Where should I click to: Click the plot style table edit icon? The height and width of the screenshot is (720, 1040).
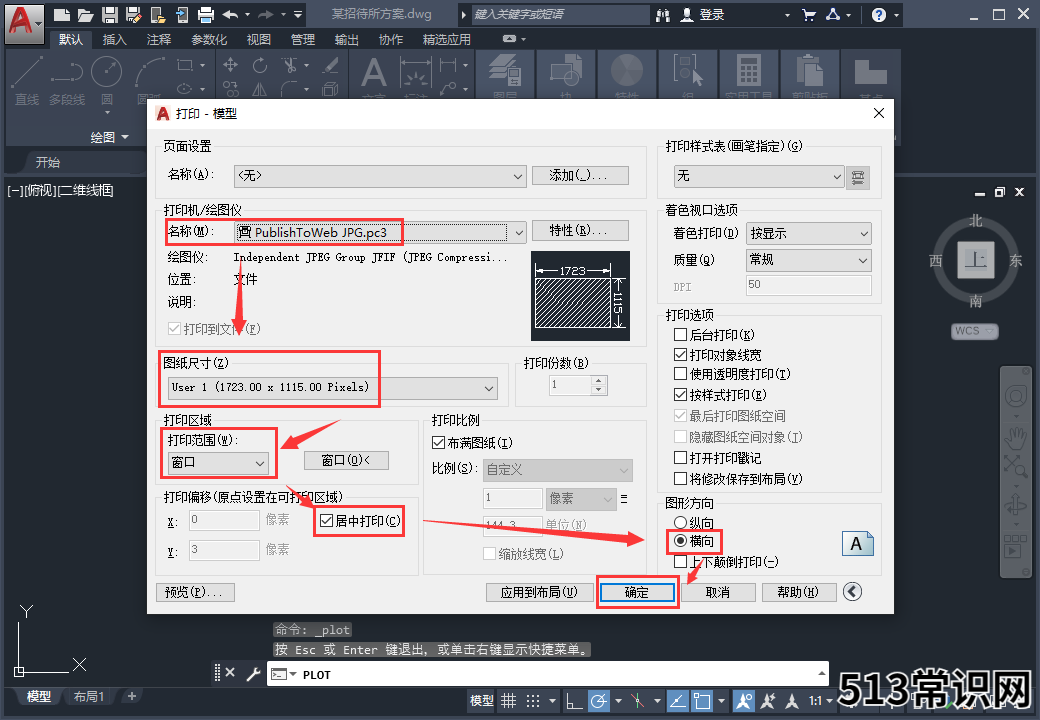[x=858, y=177]
